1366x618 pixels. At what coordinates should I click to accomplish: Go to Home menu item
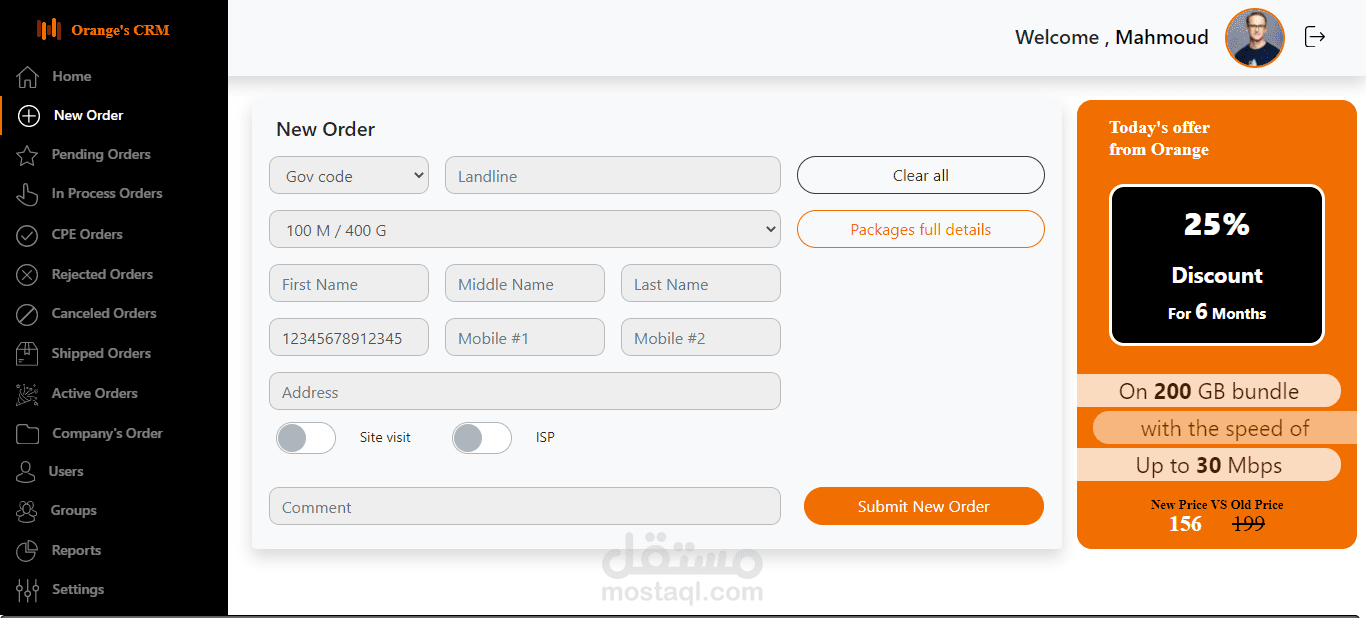click(x=72, y=76)
